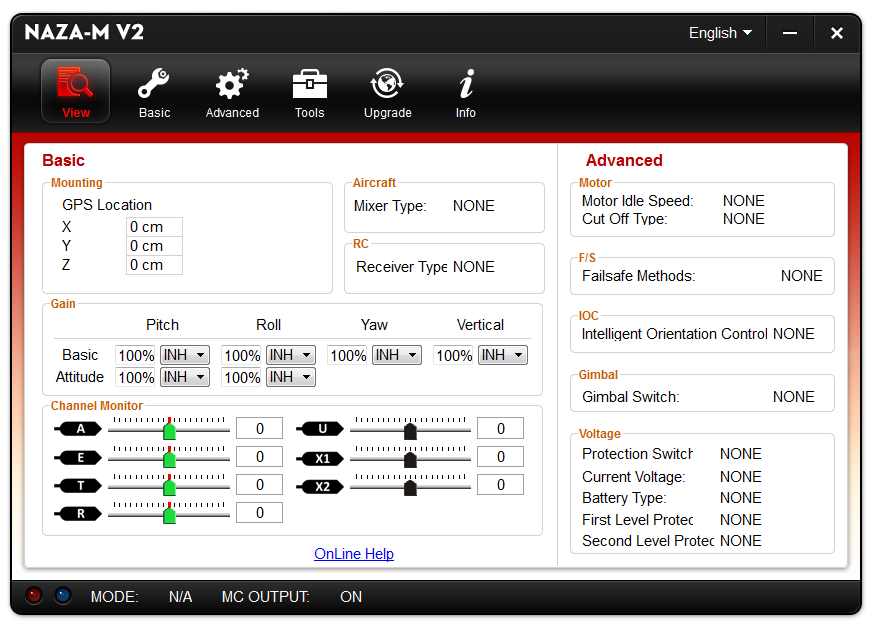Open the OnLine Help link
Image resolution: width=869 pixels, height=628 pixels.
point(354,554)
